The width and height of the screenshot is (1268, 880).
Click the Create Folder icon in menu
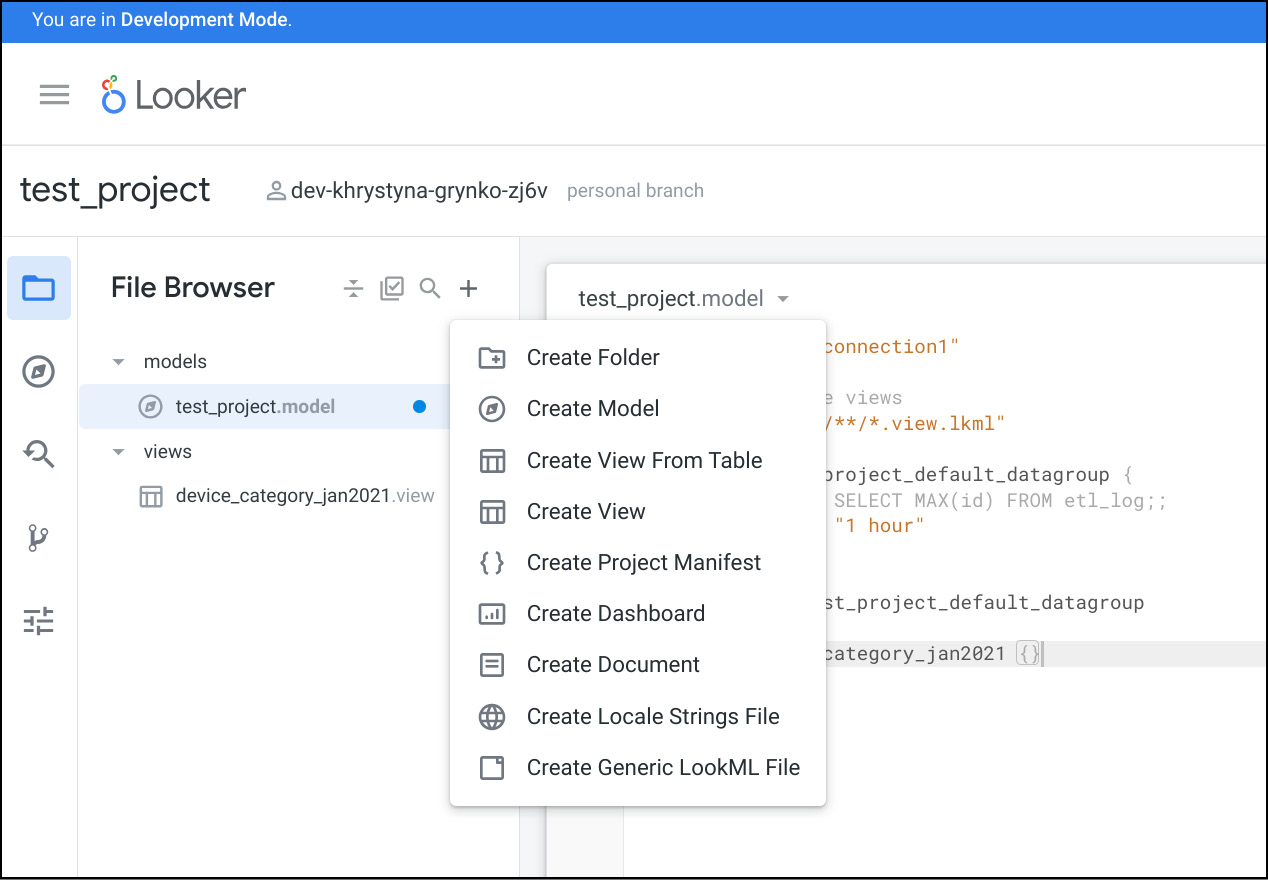(492, 357)
